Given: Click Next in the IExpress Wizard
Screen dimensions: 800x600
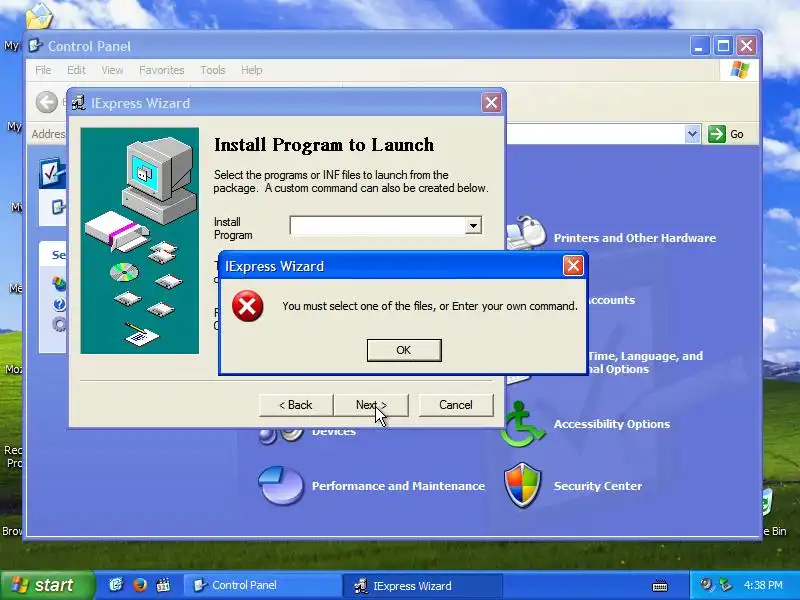Looking at the screenshot, I should pyautogui.click(x=371, y=405).
